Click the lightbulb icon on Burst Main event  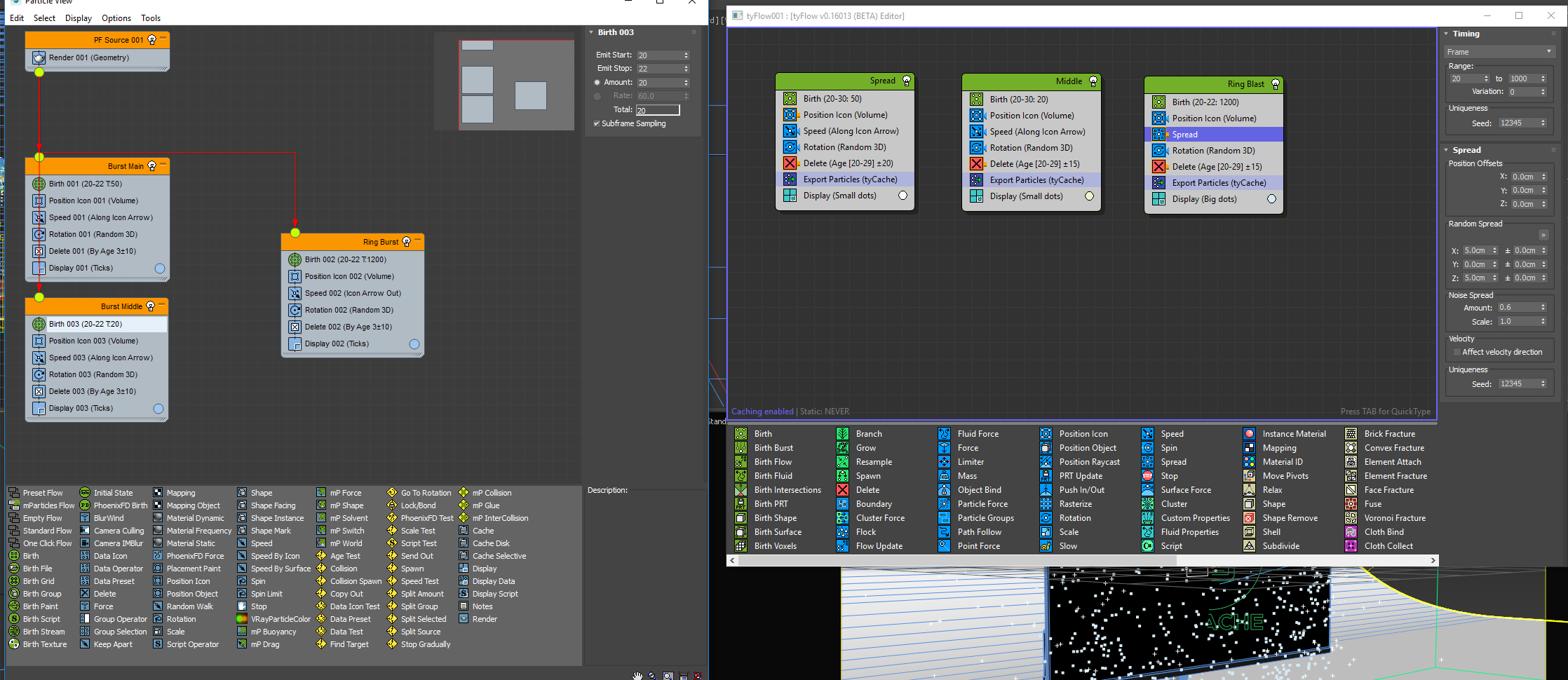coord(151,166)
